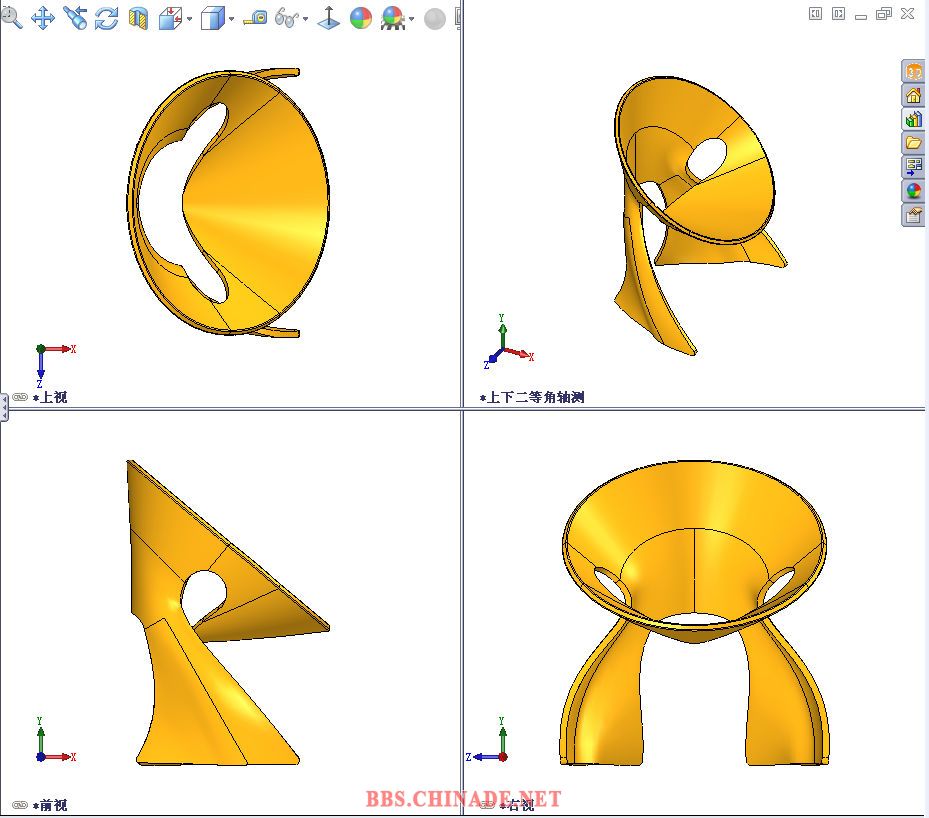Open the Edit Appearance color ball

(361, 18)
